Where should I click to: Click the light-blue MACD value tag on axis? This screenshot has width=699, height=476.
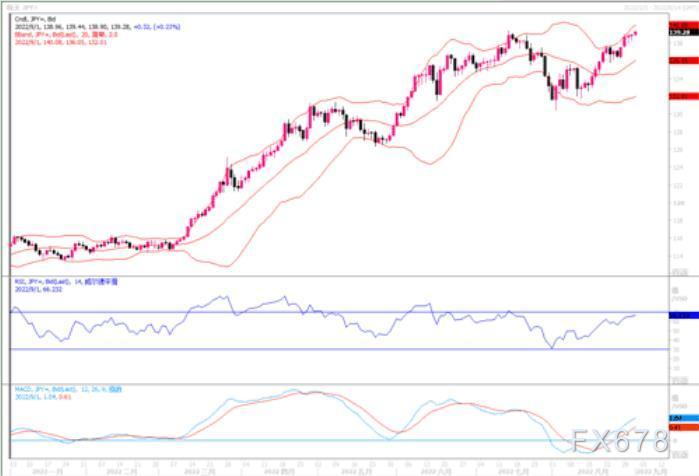pyautogui.click(x=684, y=418)
